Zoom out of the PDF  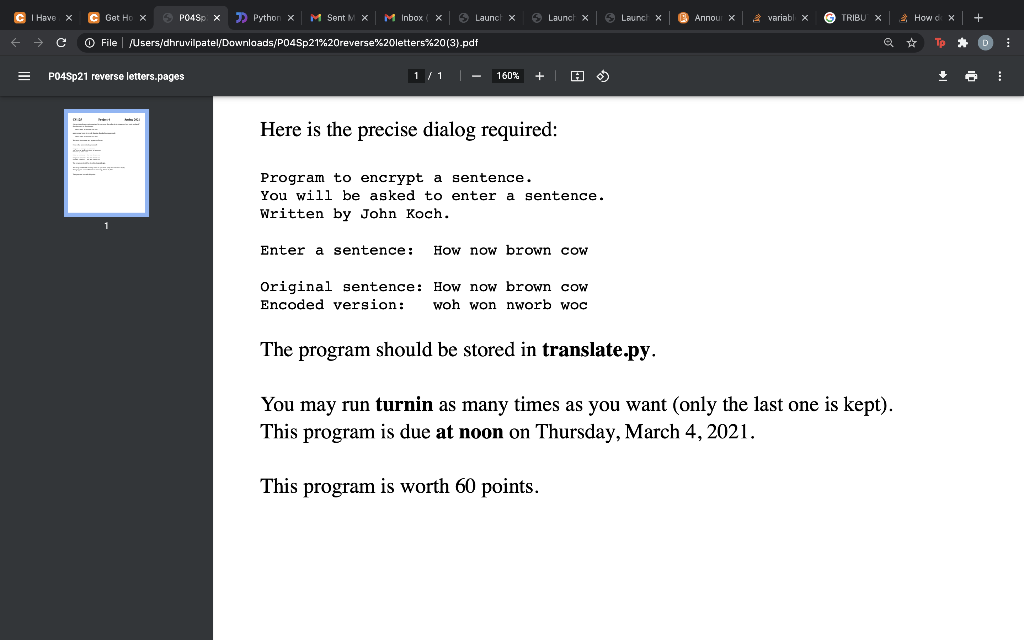476,75
